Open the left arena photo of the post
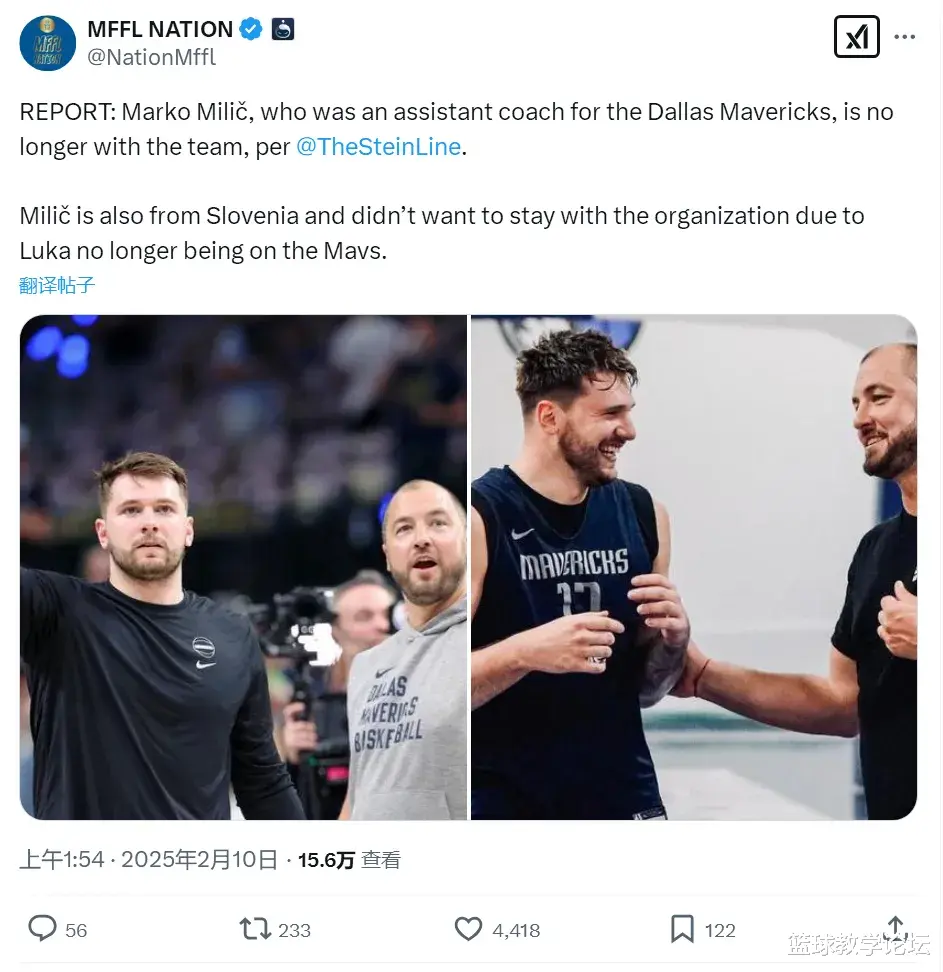The width and height of the screenshot is (943, 972). [243, 567]
